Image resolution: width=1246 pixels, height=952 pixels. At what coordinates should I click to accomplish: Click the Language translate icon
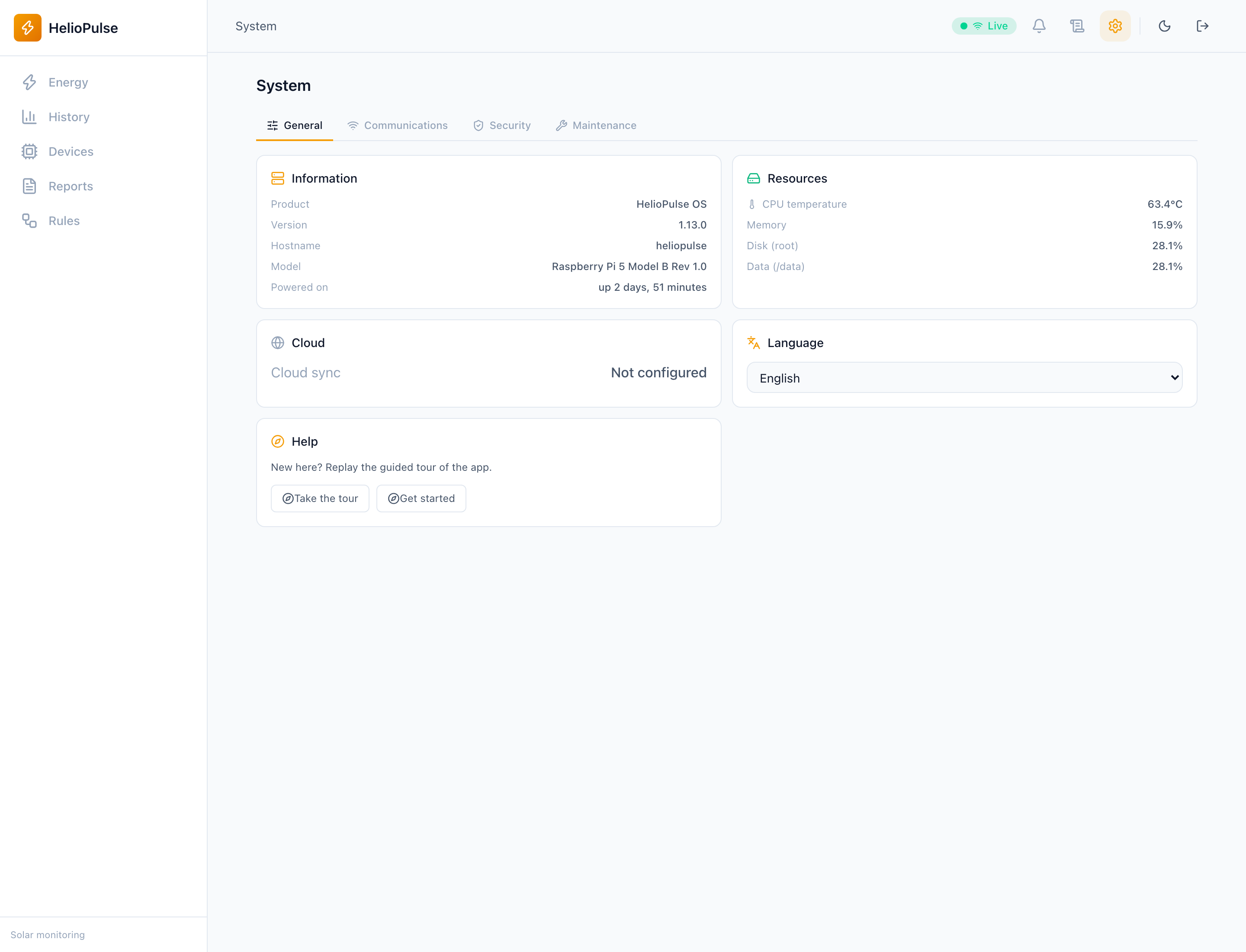[753, 343]
